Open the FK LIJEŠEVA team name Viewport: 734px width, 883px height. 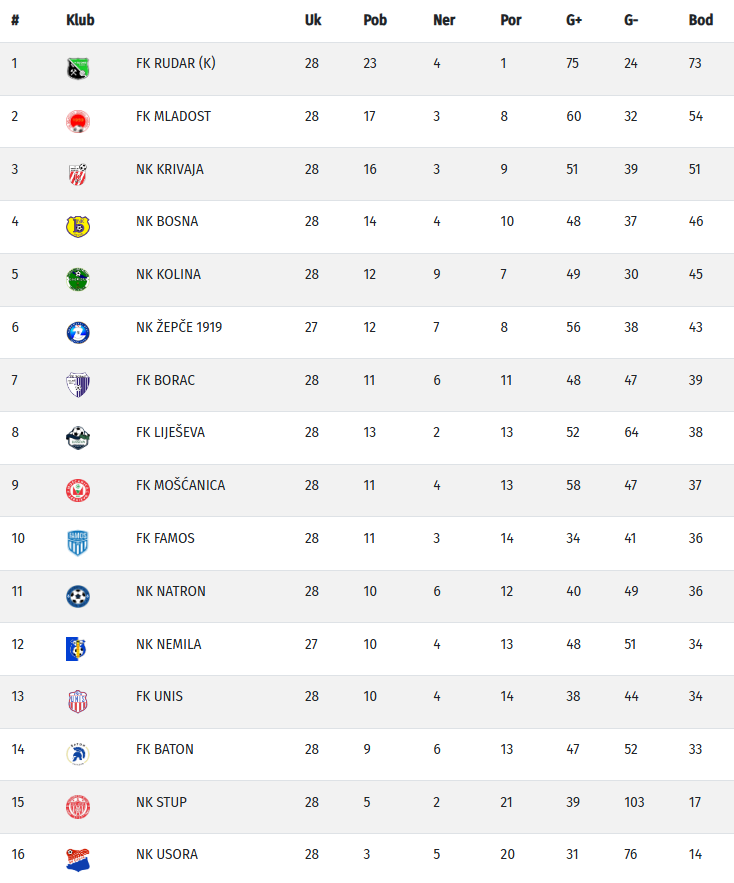[x=170, y=432]
